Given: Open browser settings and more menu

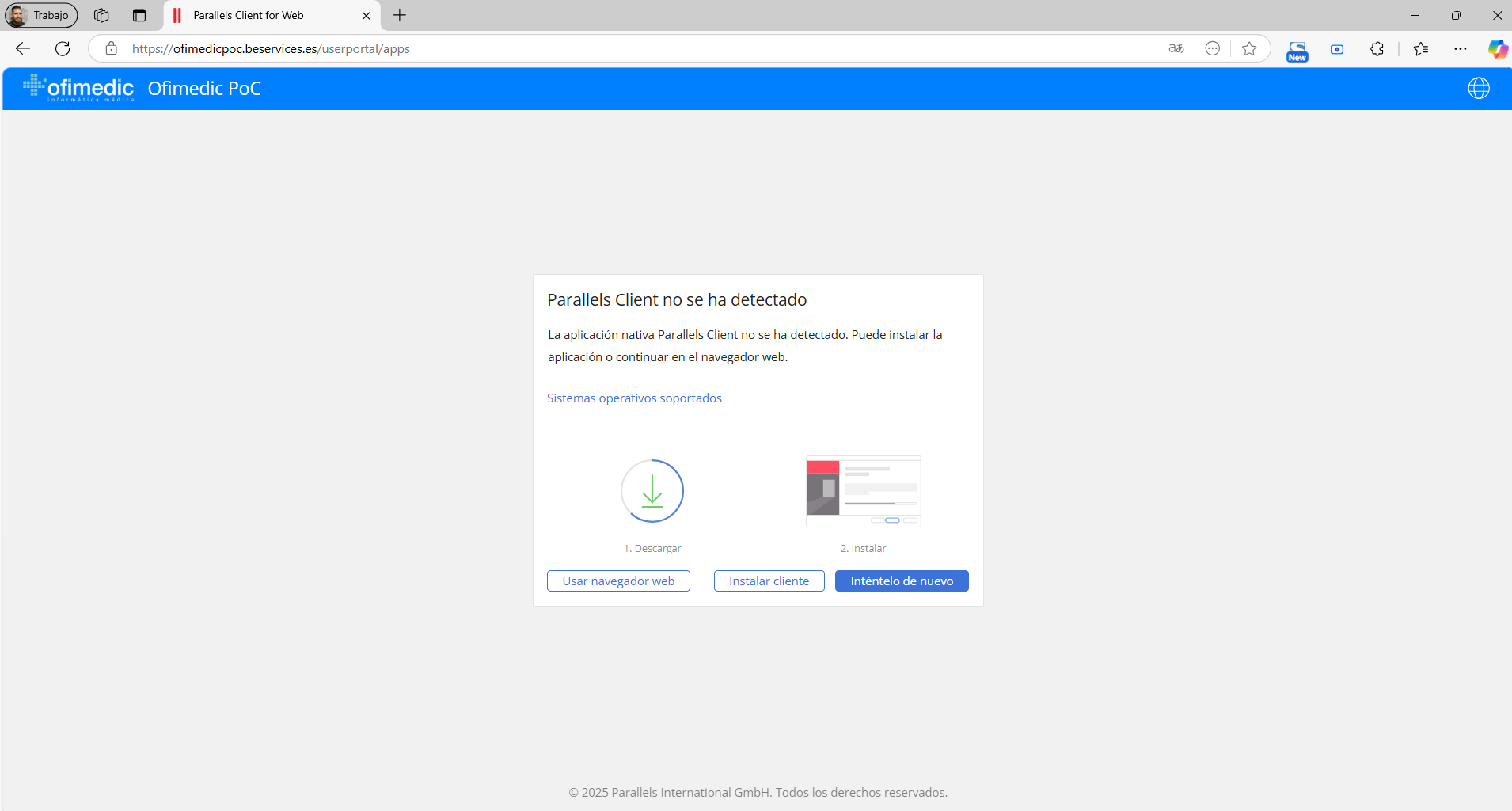Looking at the screenshot, I should (x=1461, y=48).
